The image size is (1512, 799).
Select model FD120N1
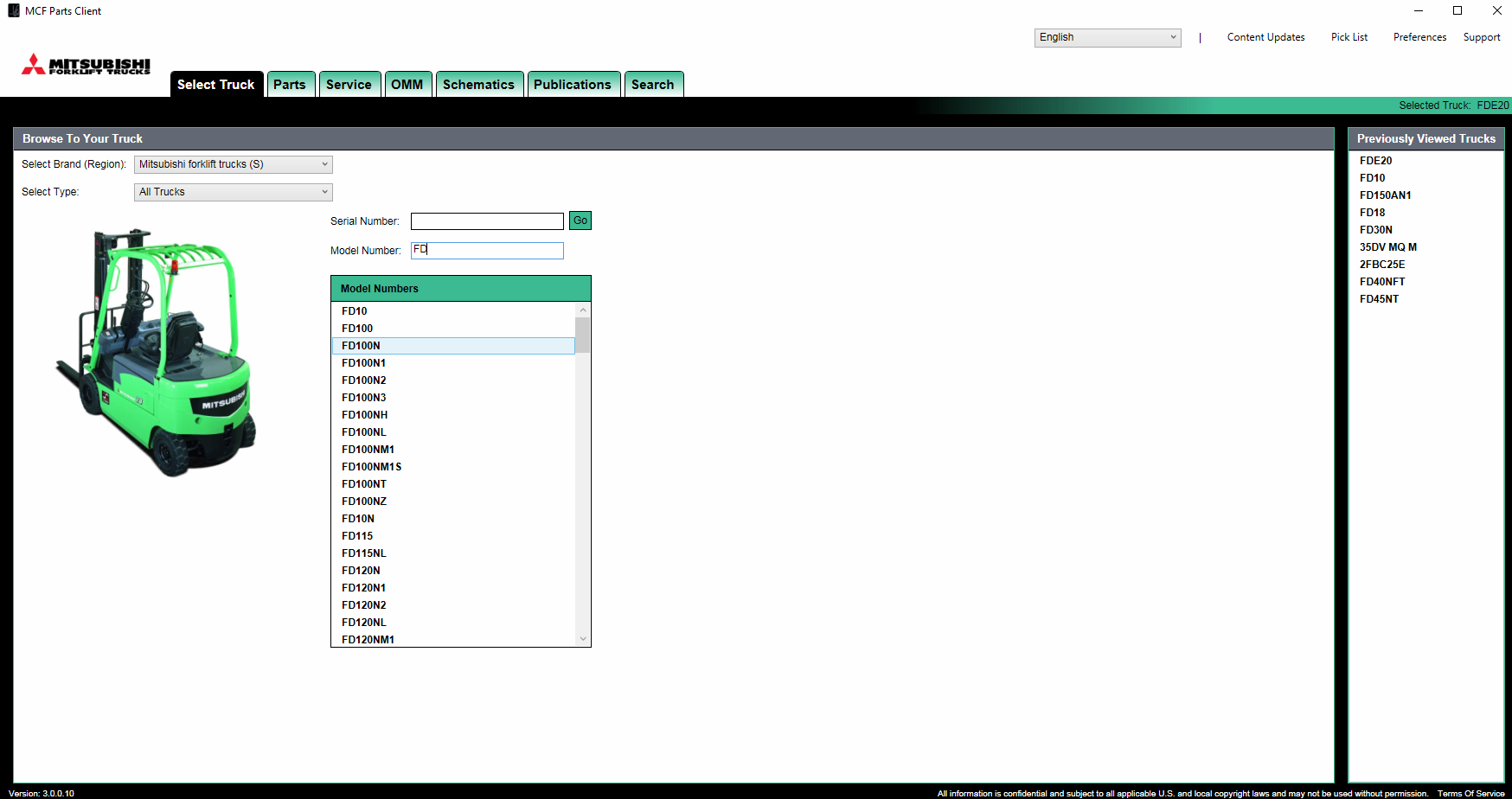[453, 588]
